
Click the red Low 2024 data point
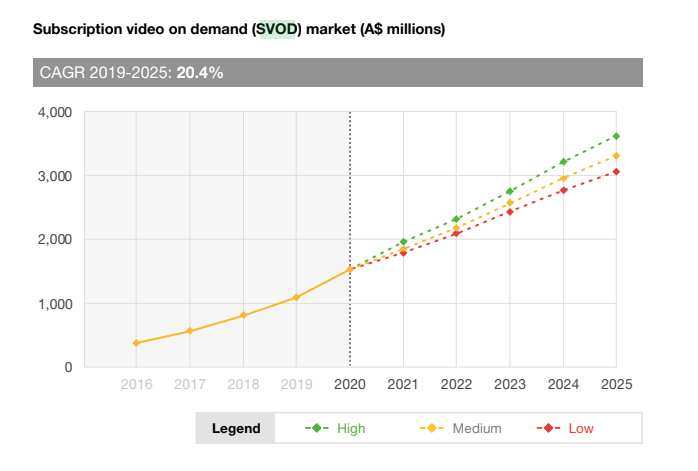tap(563, 190)
